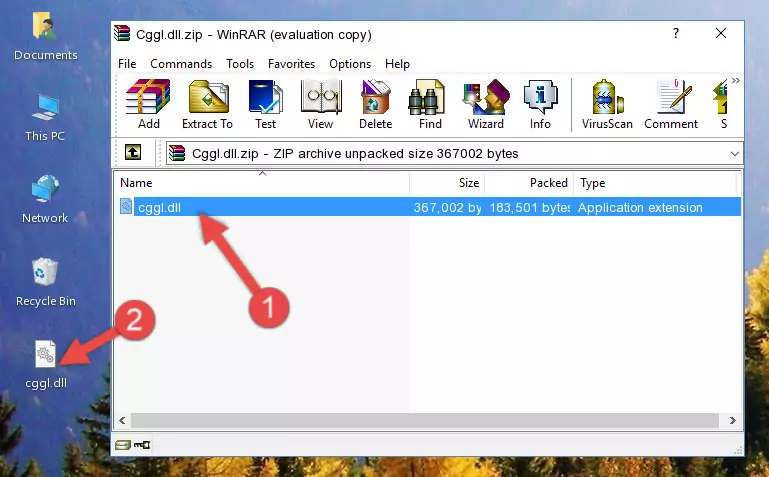
Task: Open the Tools menu
Action: (x=240, y=64)
